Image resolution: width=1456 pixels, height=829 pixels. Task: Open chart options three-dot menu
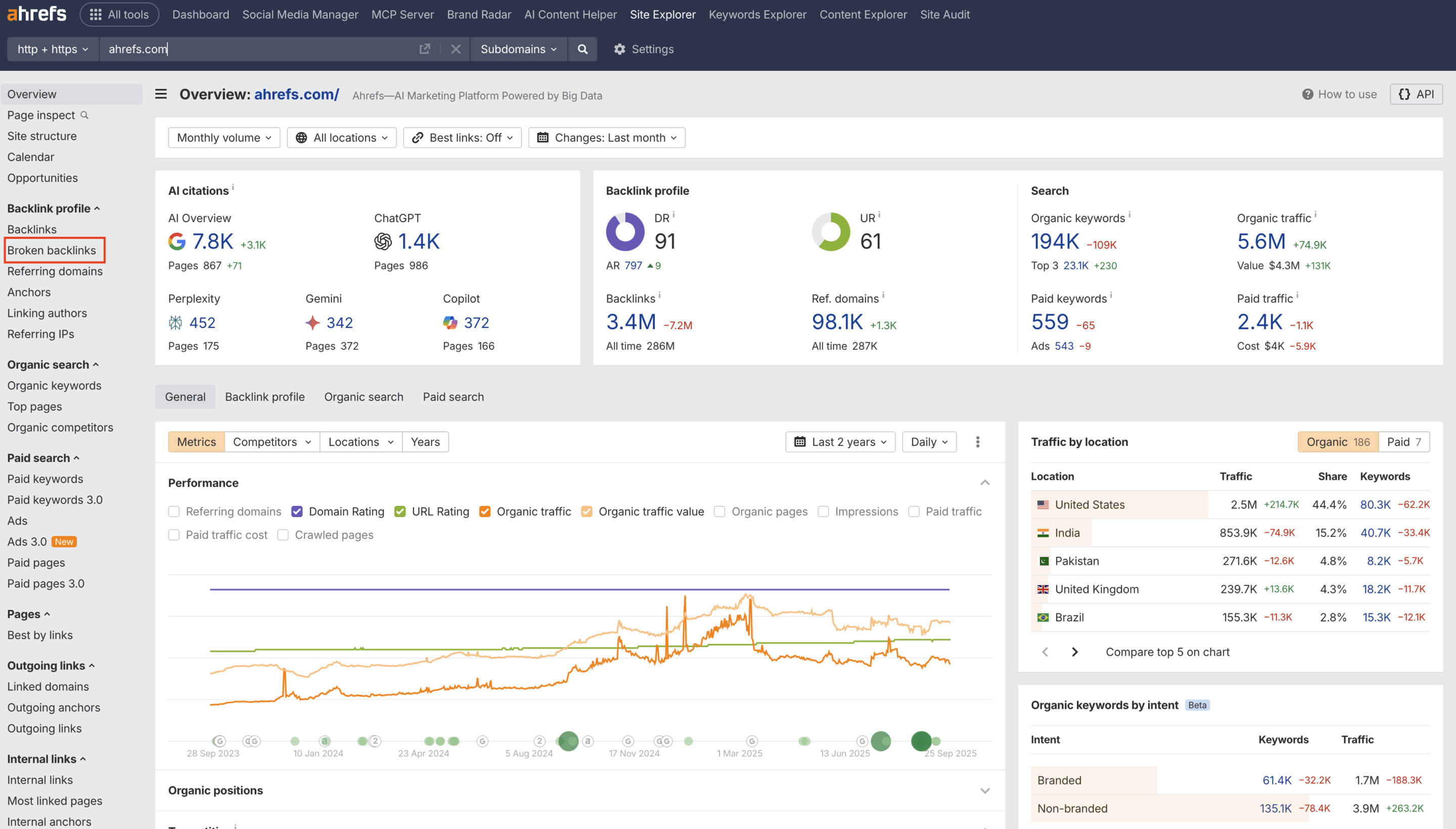[x=978, y=442]
